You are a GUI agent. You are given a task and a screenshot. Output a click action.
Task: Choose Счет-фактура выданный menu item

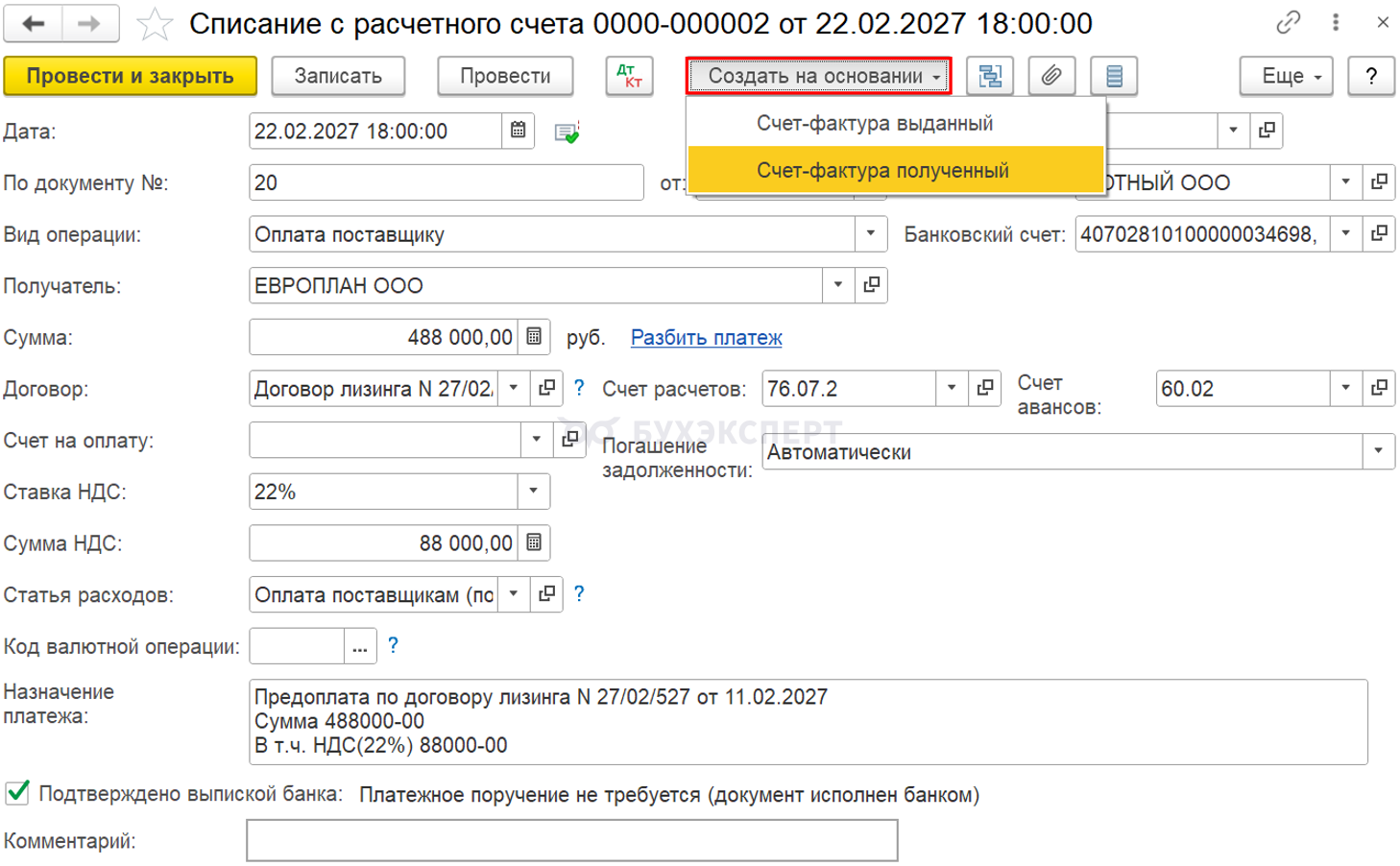896,123
